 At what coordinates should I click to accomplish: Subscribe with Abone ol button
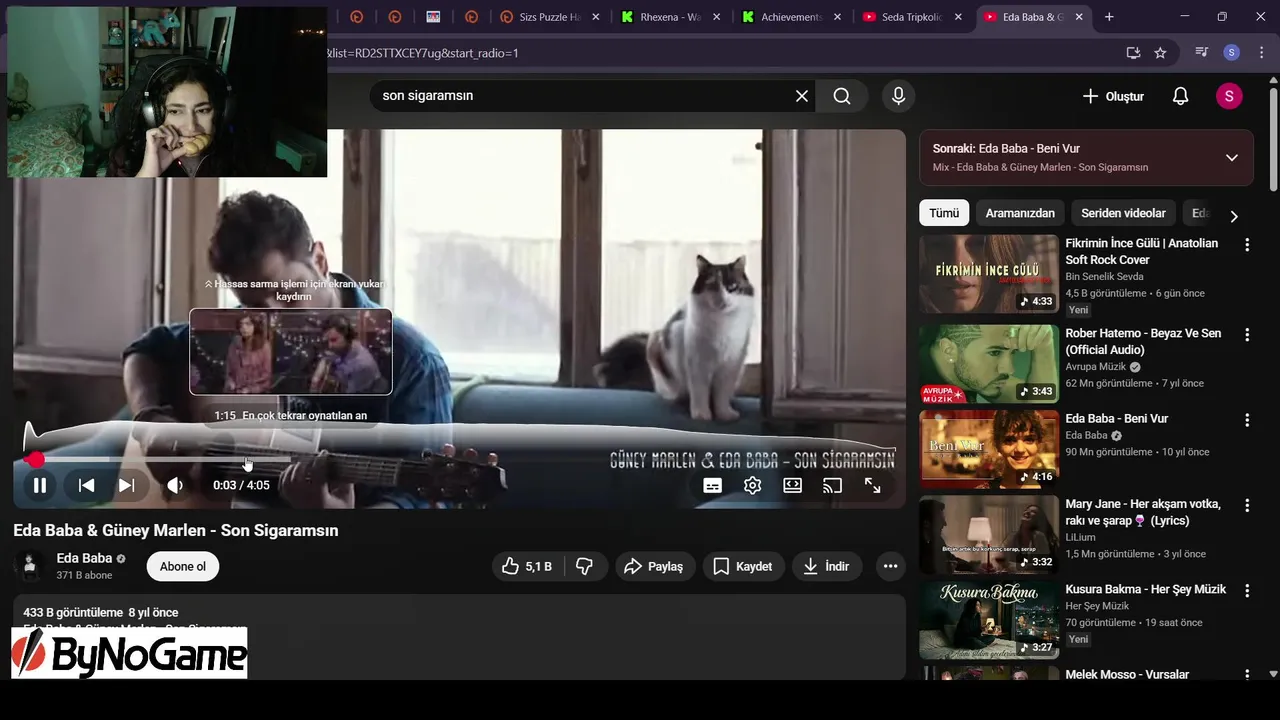183,566
